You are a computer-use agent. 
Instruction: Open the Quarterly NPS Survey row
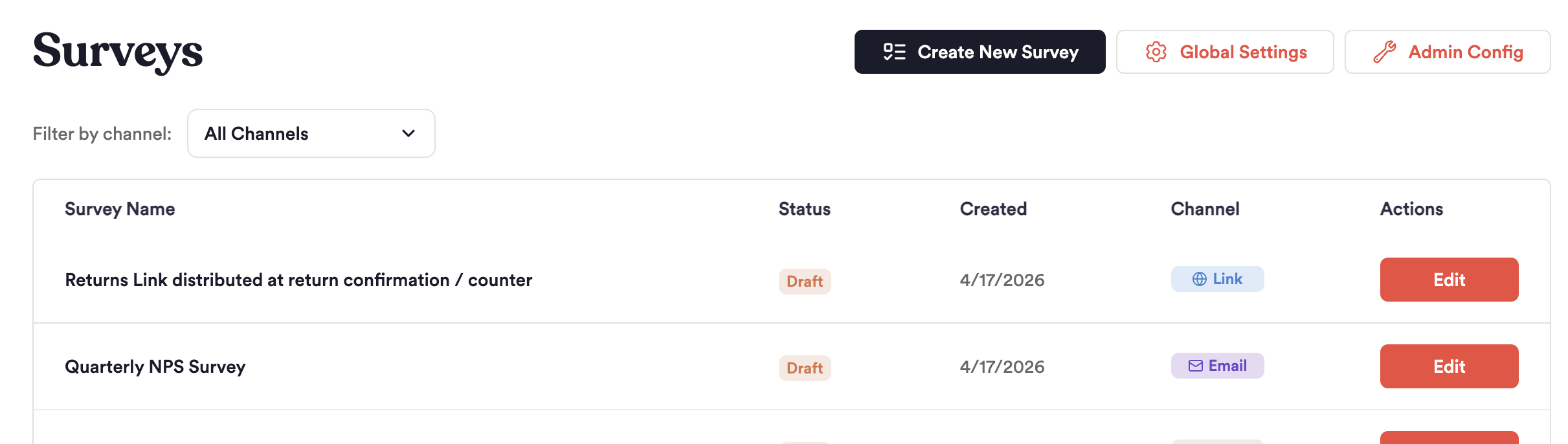(155, 367)
